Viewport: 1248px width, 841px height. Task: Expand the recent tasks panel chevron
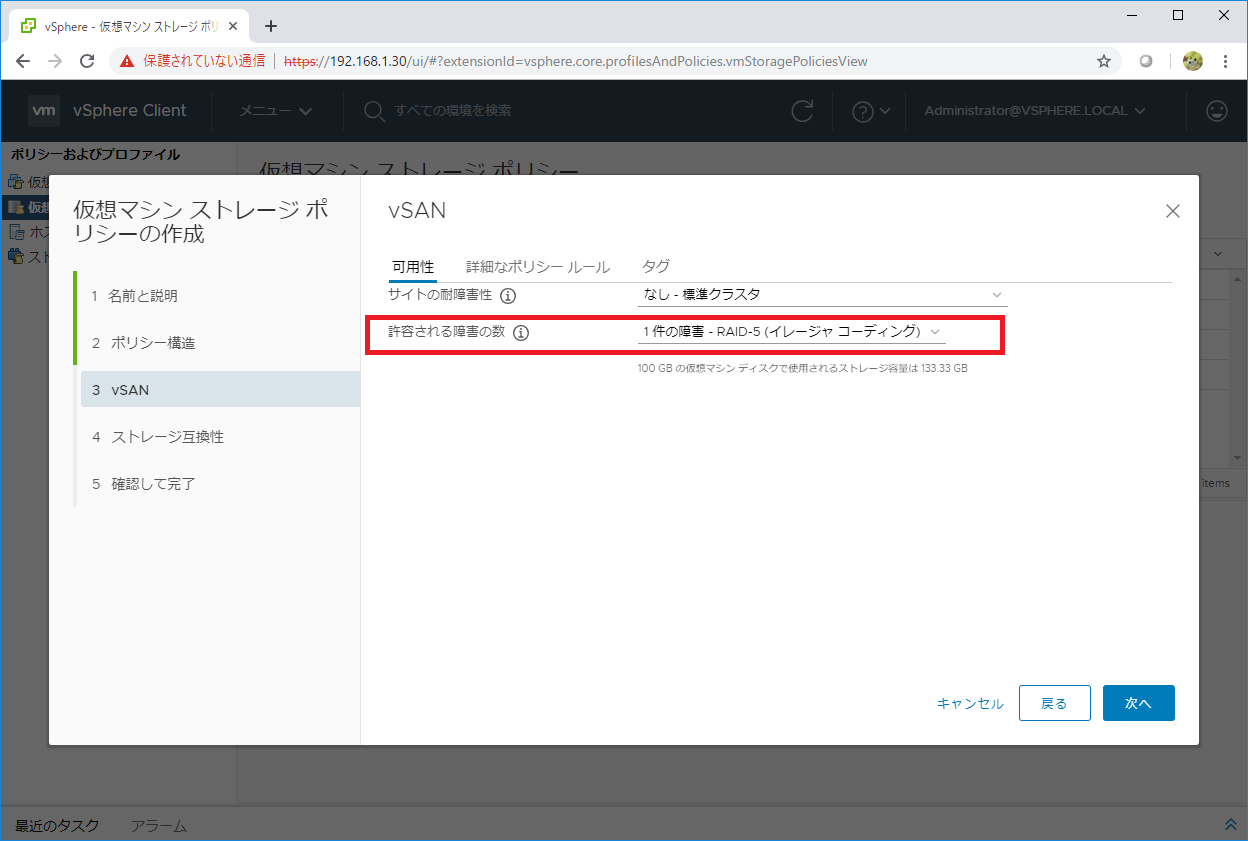[1230, 825]
